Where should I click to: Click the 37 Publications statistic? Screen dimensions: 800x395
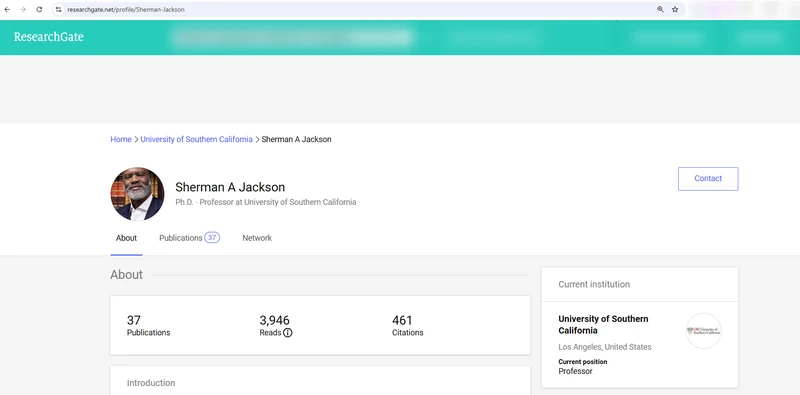tap(148, 326)
